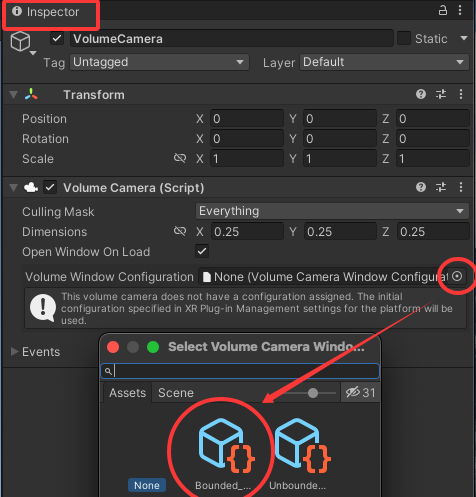Image resolution: width=476 pixels, height=497 pixels.
Task: Click the picker search field
Action: 240,371
